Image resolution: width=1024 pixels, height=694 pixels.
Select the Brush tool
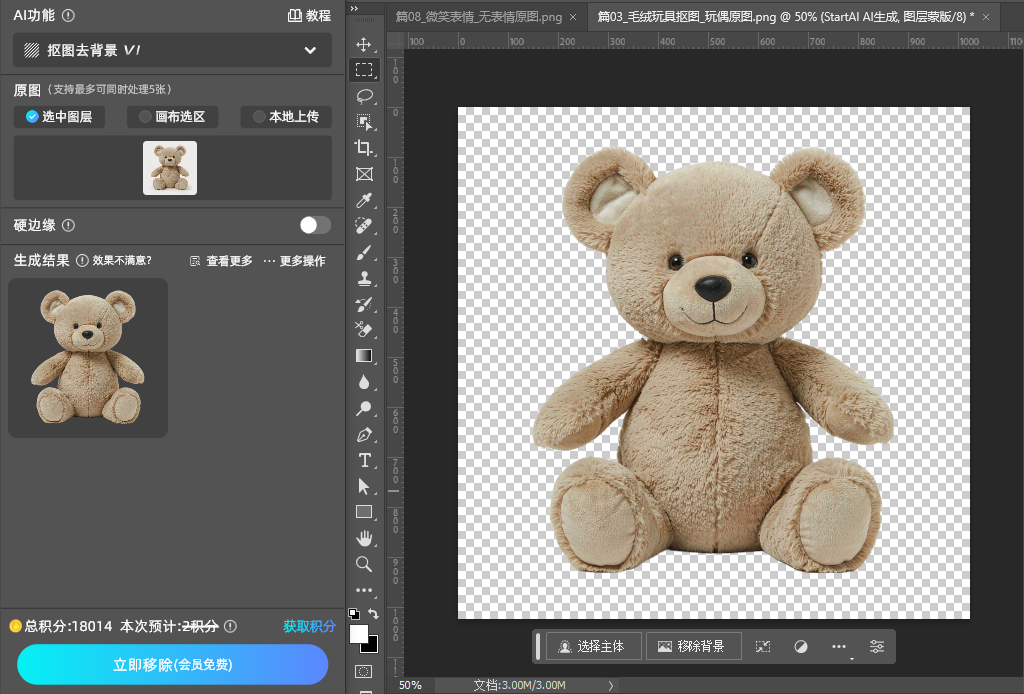[x=364, y=253]
